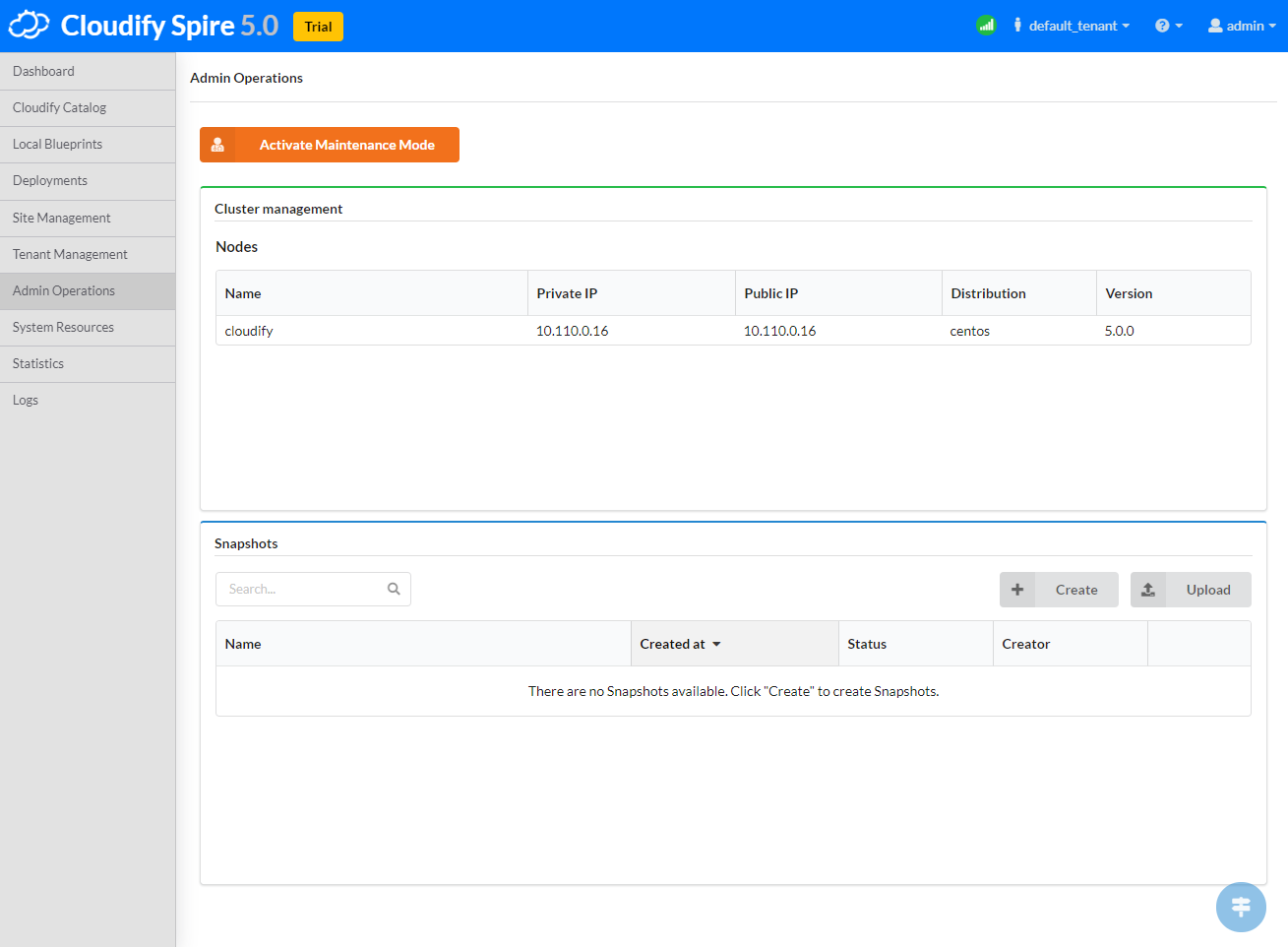Screen dimensions: 1288x947
Task: Click the Nodes section heading
Action: tap(237, 247)
